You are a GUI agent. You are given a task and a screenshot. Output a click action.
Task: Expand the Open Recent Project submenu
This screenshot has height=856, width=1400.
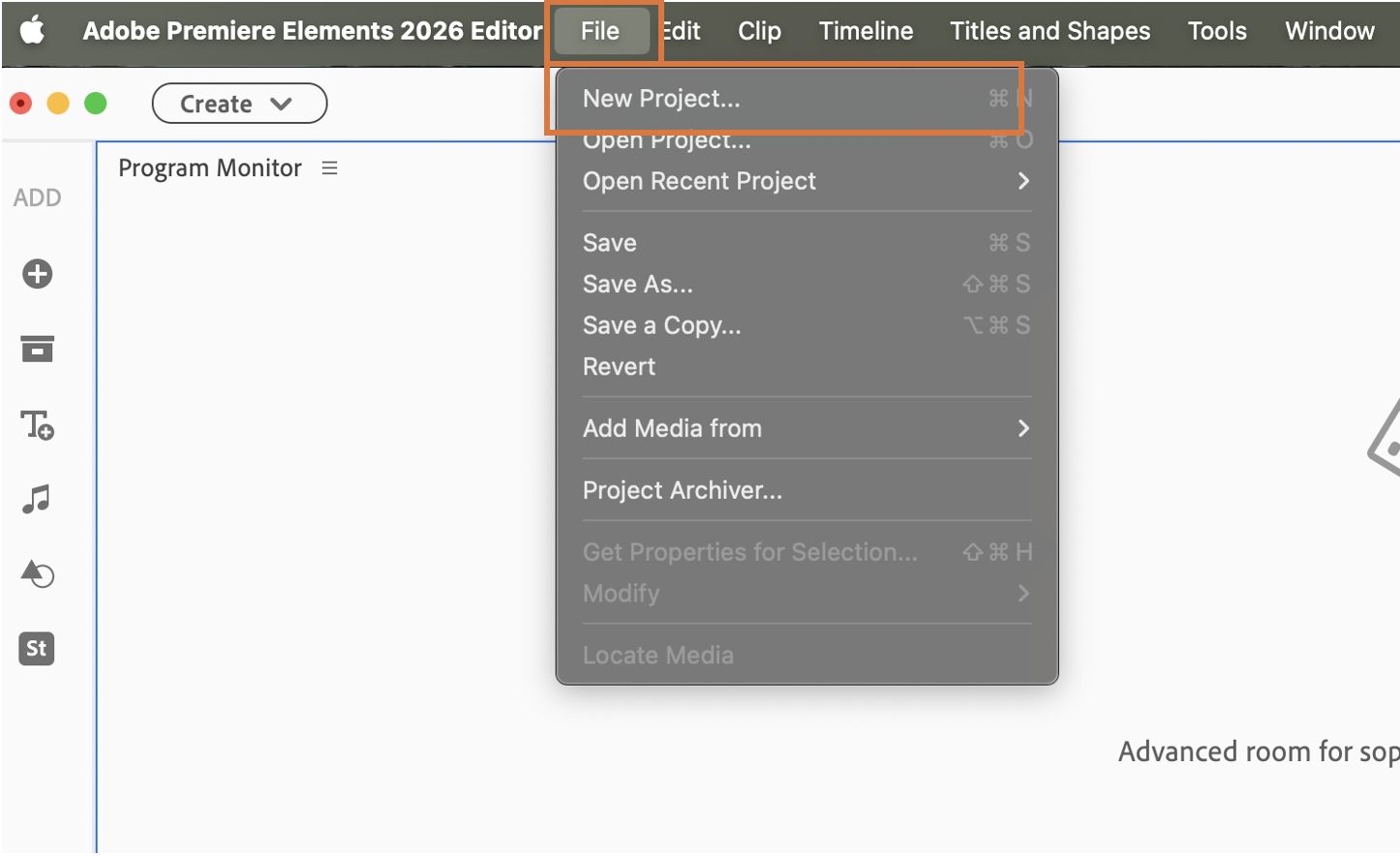click(806, 181)
